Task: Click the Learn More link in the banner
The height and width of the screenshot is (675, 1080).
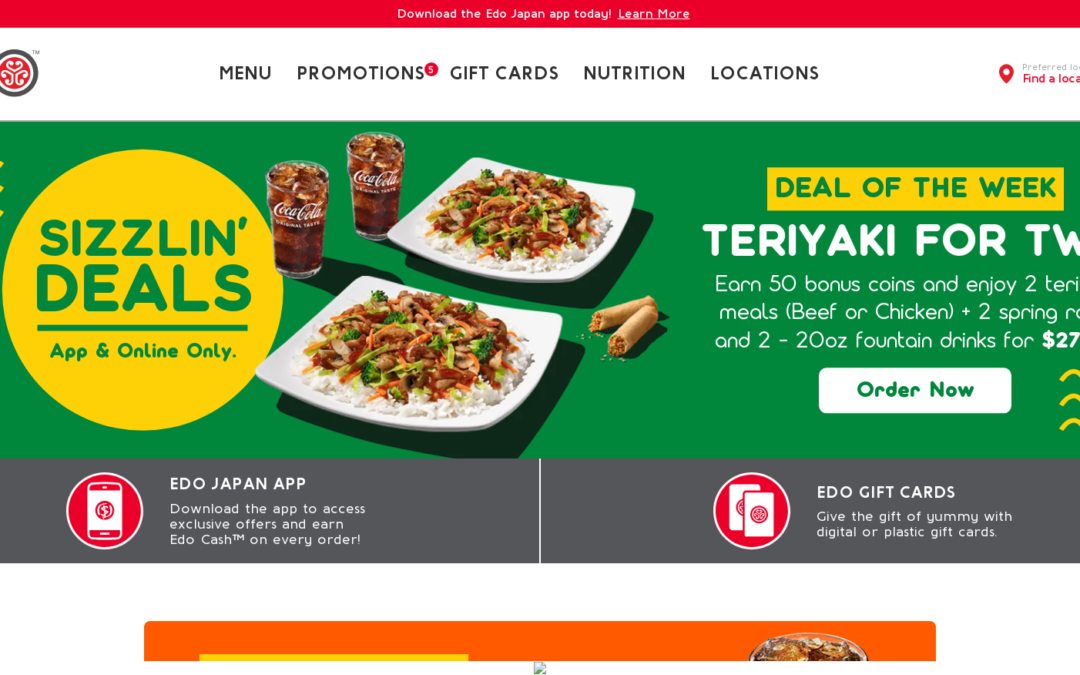Action: tap(654, 14)
